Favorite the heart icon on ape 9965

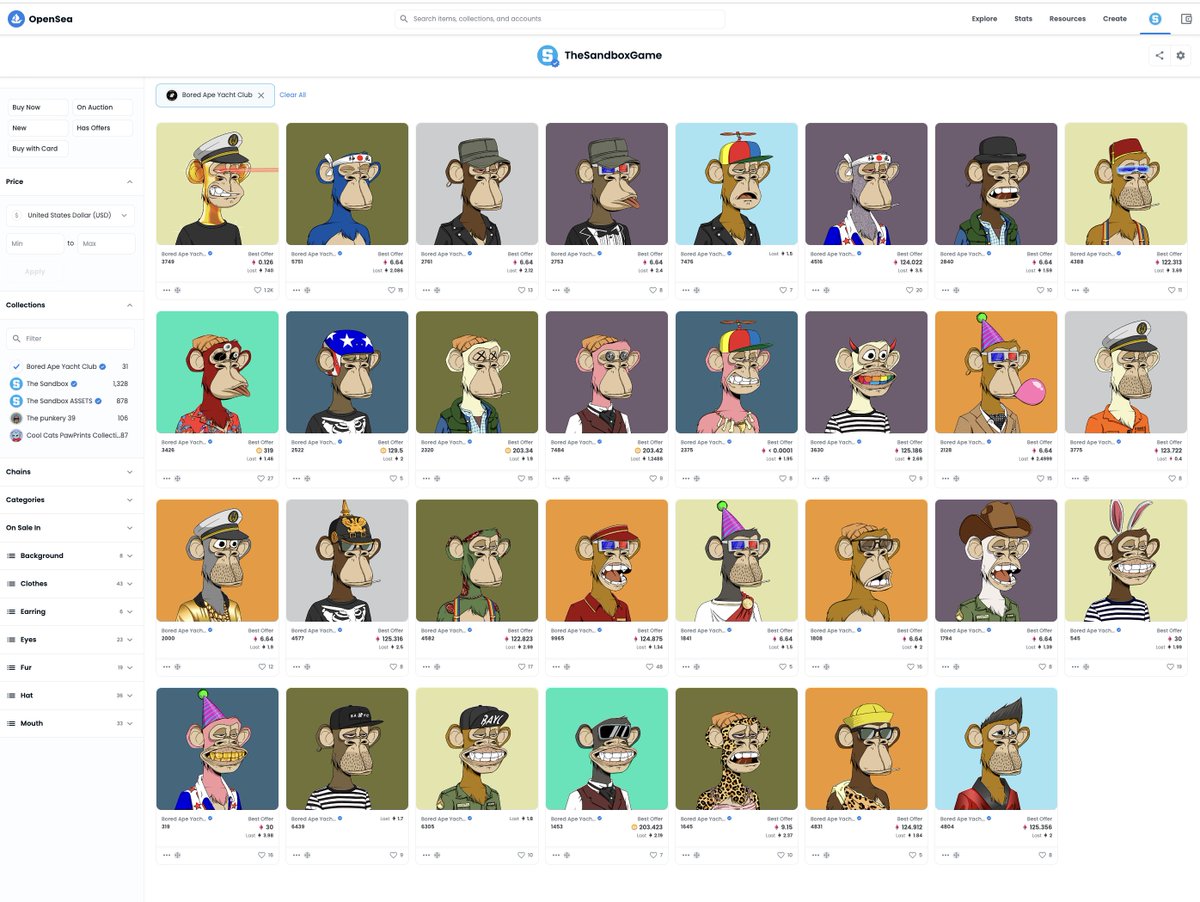(649, 666)
